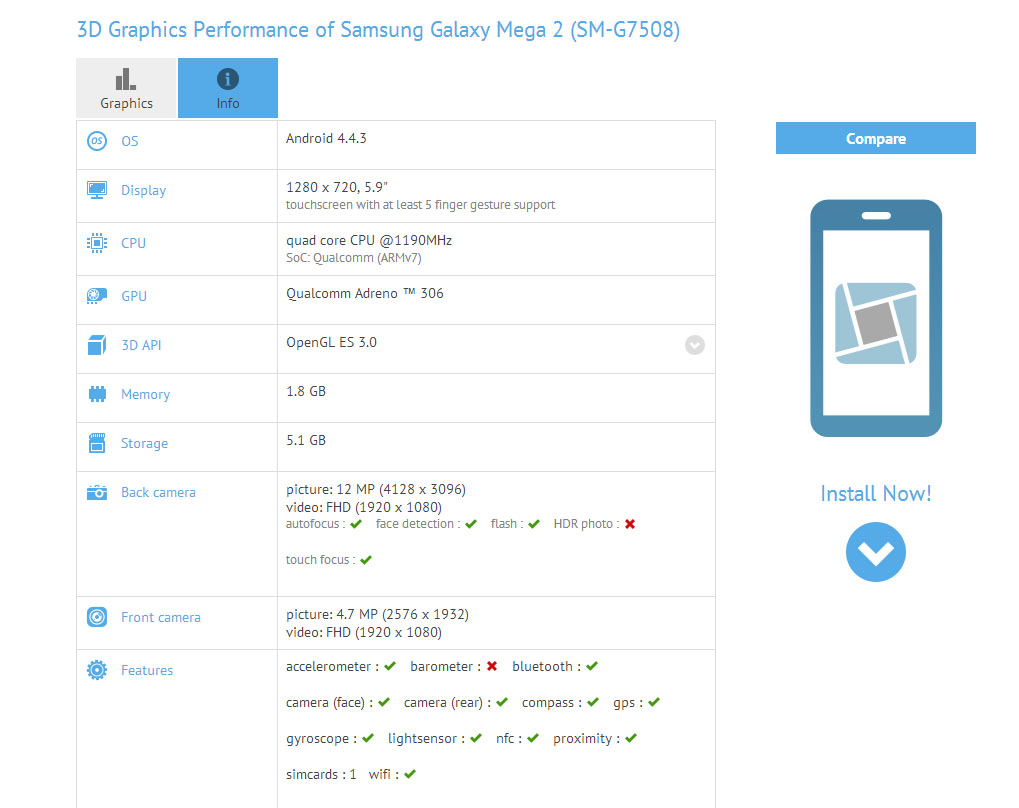Click the Front camera lens icon

pyautogui.click(x=97, y=617)
